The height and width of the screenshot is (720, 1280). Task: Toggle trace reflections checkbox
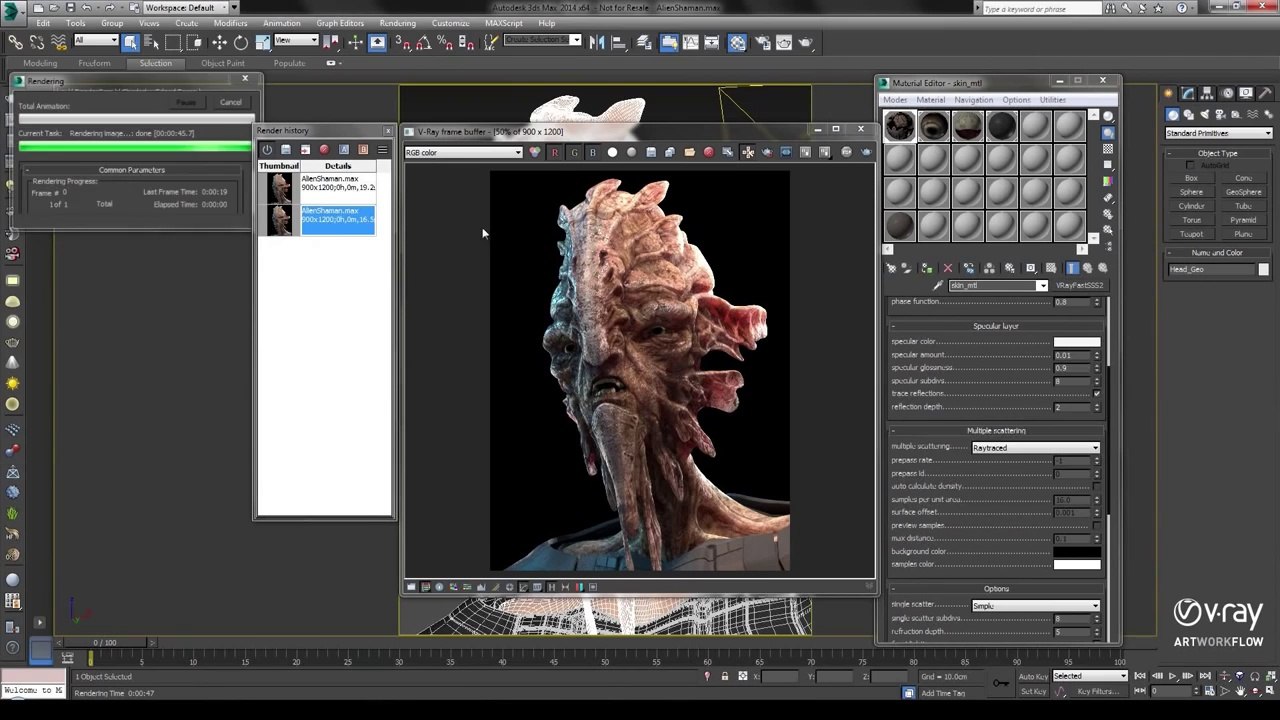tap(1097, 394)
